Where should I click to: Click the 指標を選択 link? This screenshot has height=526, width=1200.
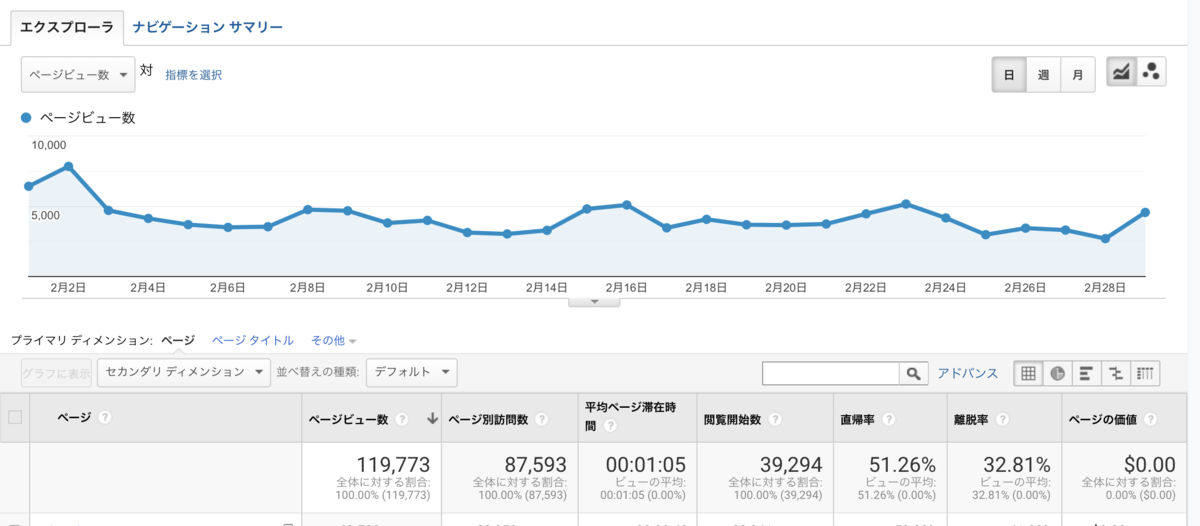coord(194,74)
